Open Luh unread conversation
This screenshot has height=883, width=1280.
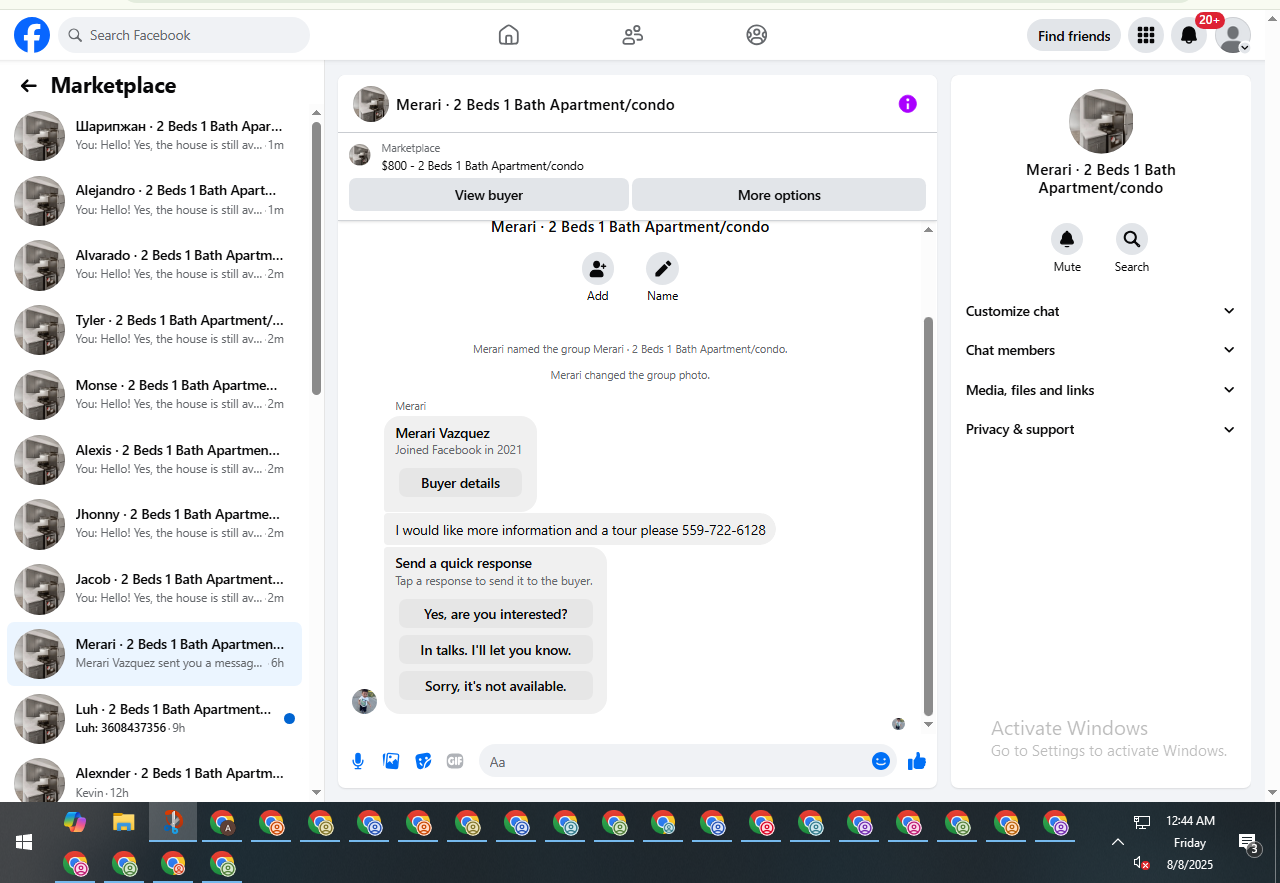154,719
